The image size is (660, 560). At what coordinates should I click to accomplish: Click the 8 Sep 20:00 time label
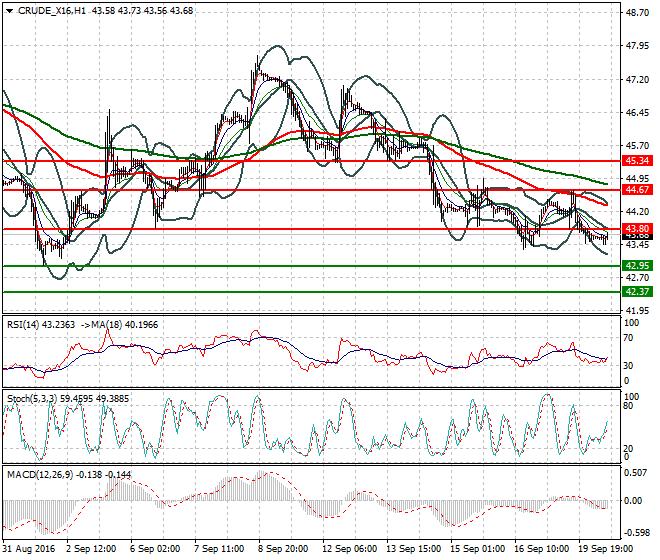283,549
